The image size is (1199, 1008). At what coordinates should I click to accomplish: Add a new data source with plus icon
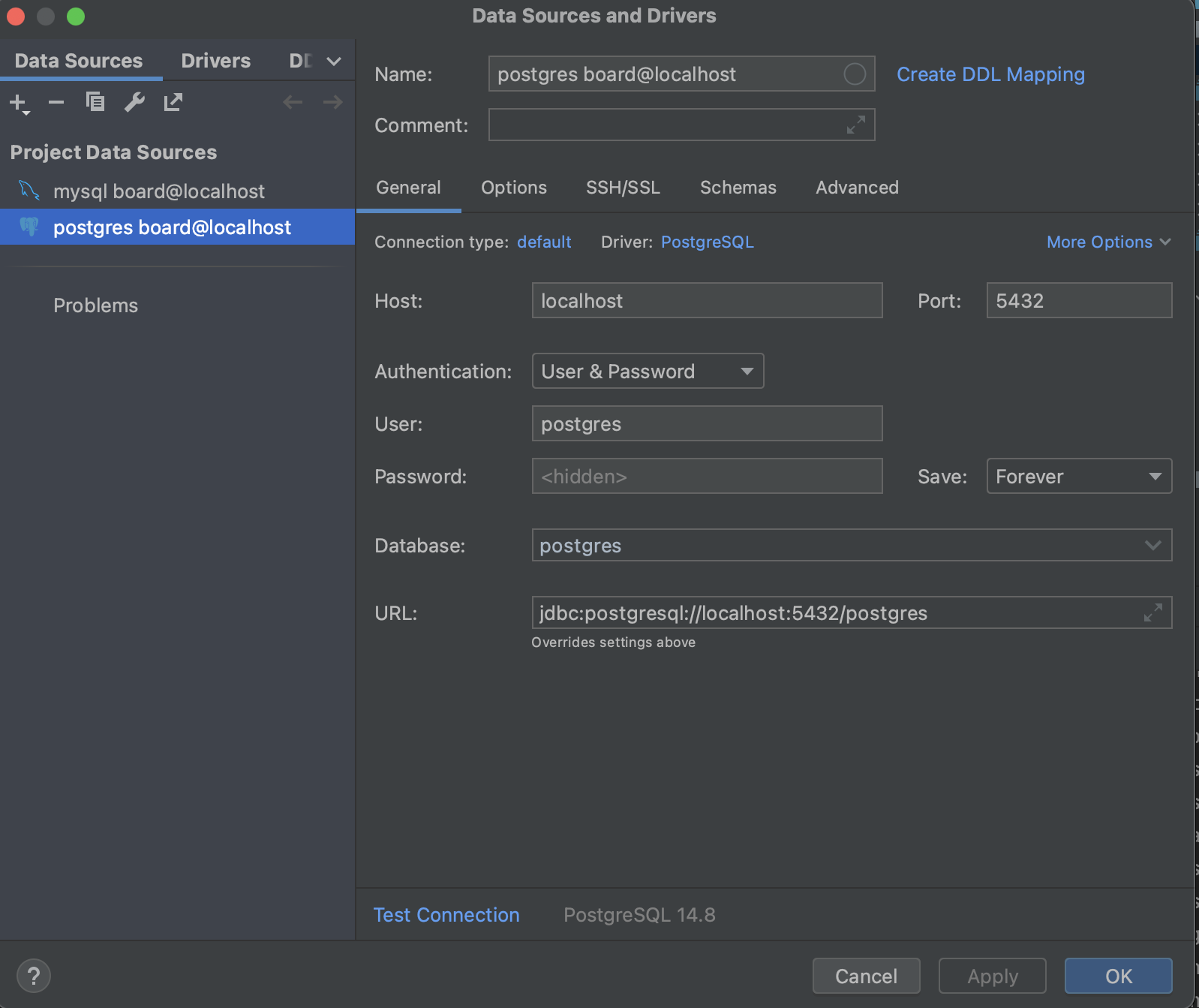click(20, 103)
